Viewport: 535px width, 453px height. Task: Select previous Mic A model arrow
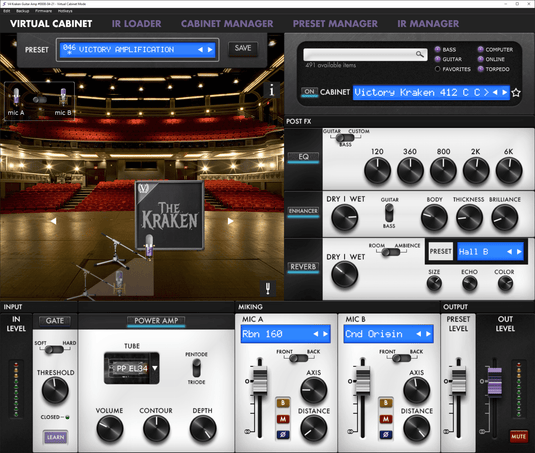316,334
